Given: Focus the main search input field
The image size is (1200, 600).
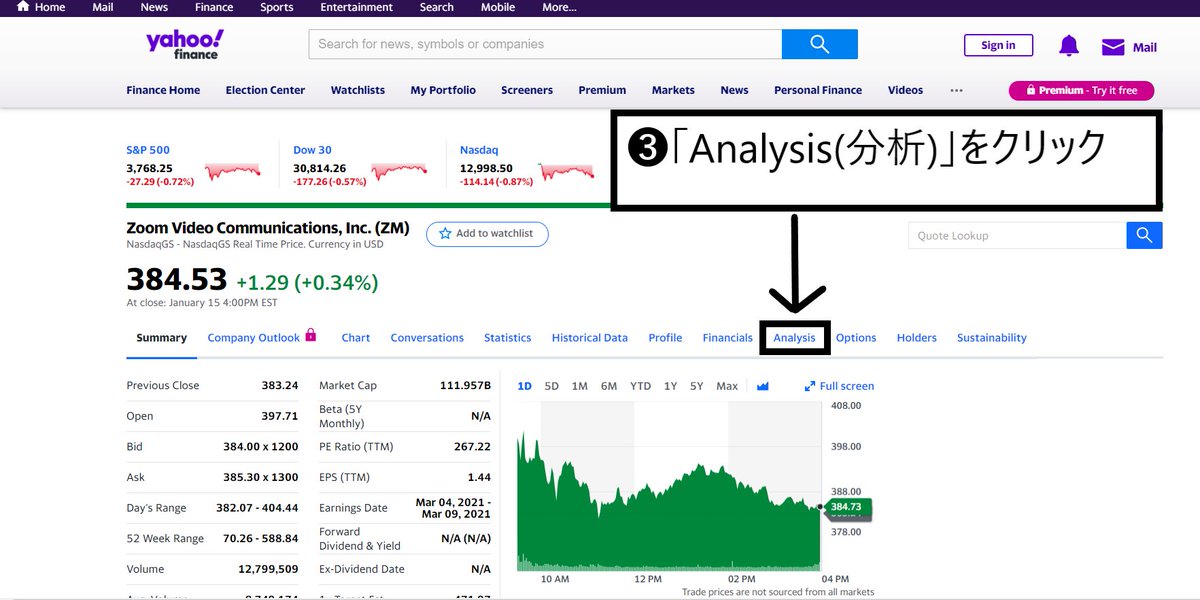Looking at the screenshot, I should pos(545,44).
